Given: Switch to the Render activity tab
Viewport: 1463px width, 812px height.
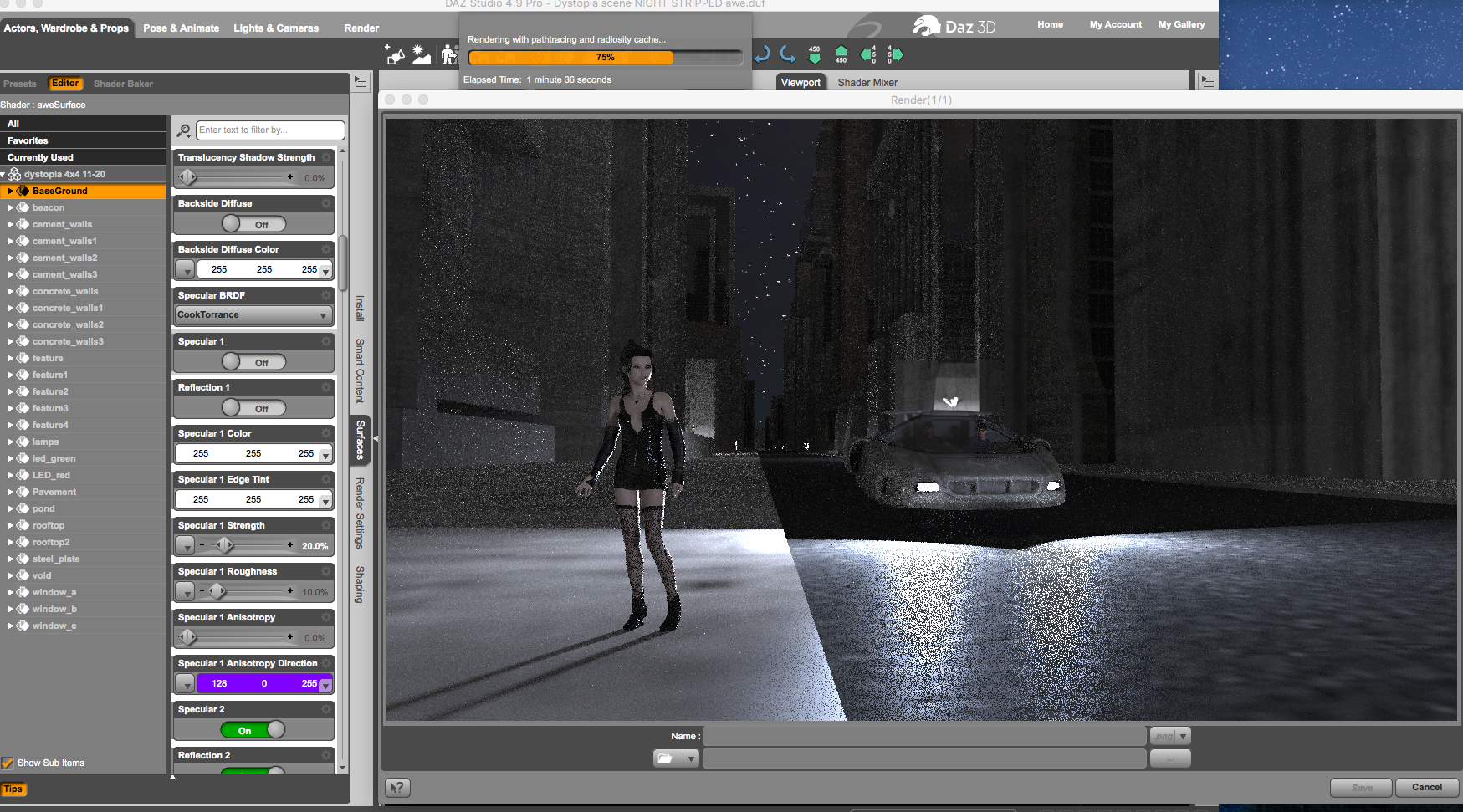Looking at the screenshot, I should coord(361,28).
